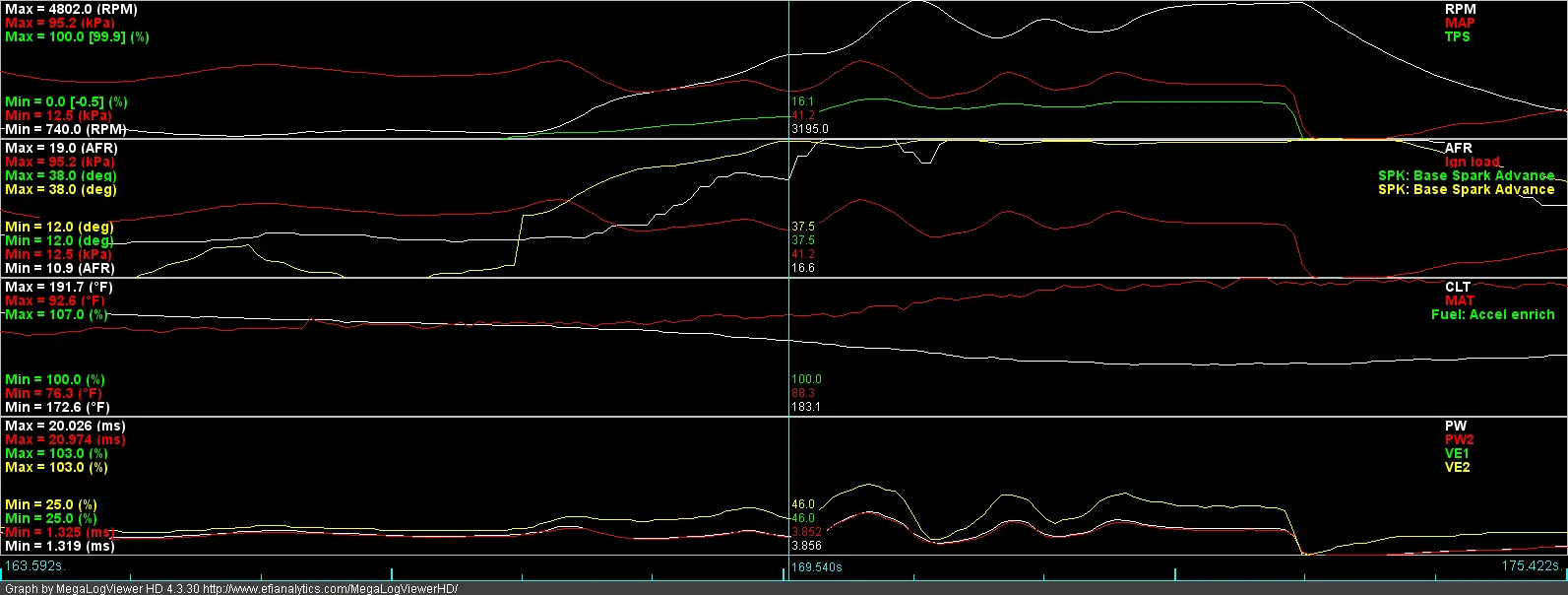
Task: Select Fuel: Accel enrich legend
Action: point(1493,314)
